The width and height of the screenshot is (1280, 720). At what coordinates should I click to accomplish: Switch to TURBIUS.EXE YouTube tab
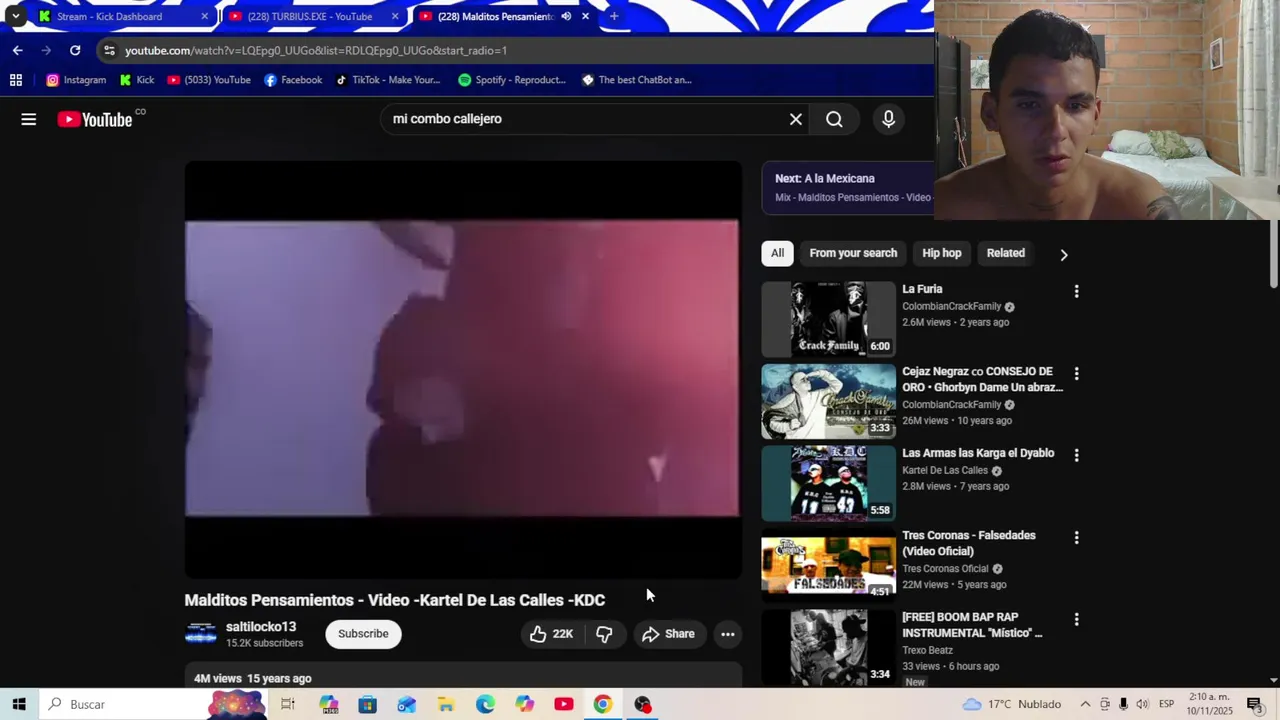click(310, 16)
